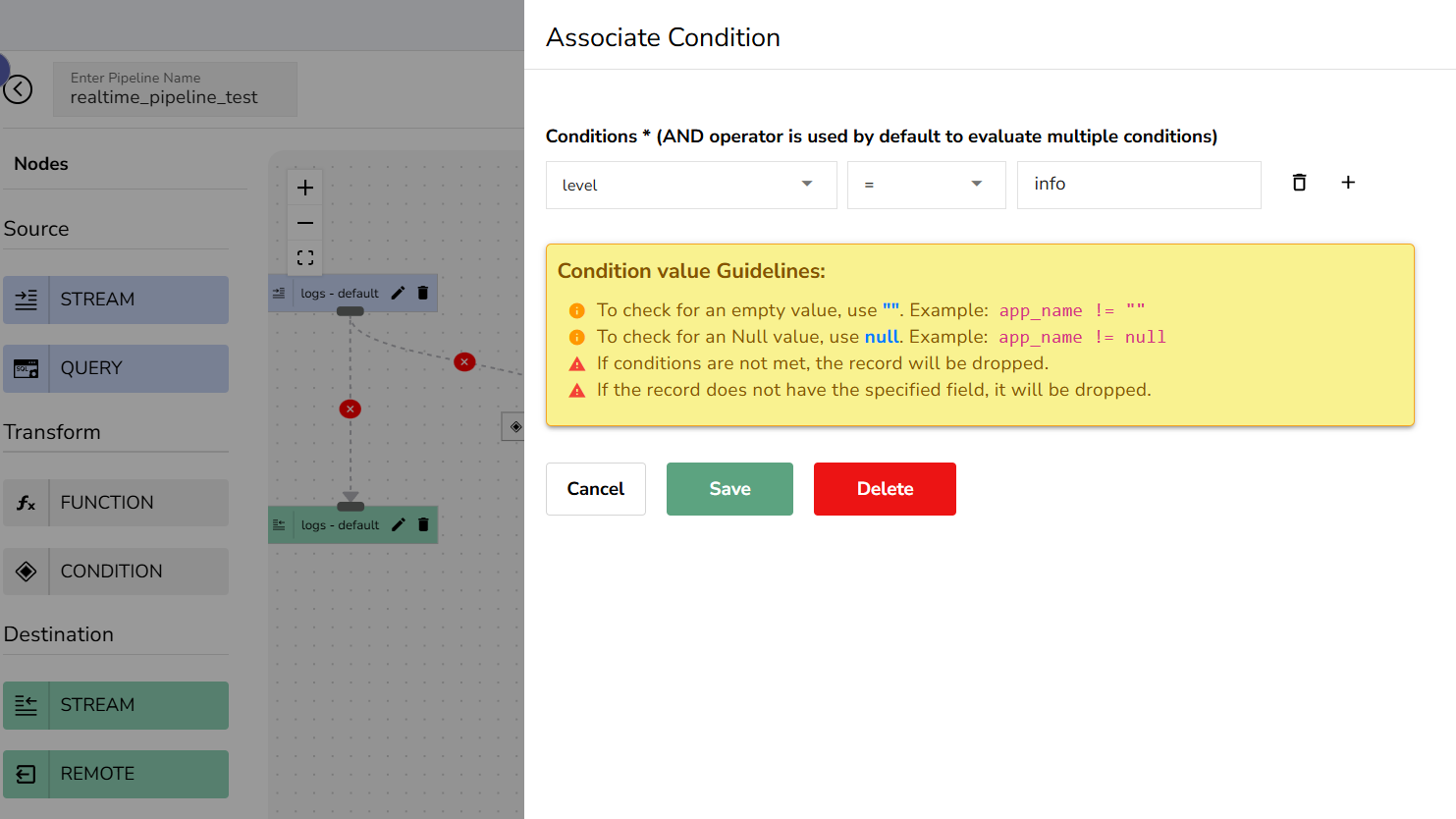The image size is (1456, 819).
Task: Click the Save button
Action: click(729, 489)
